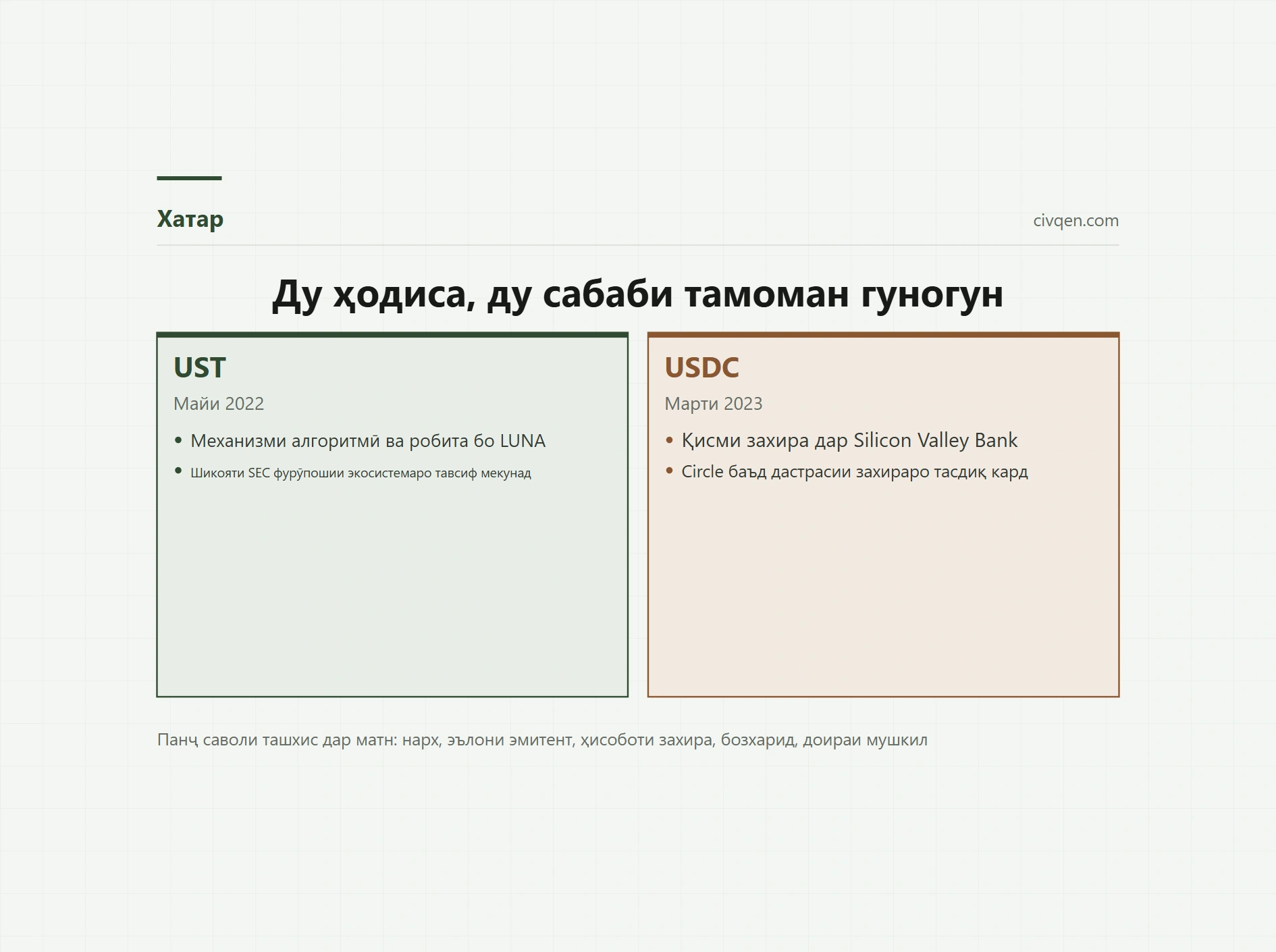1276x952 pixels.
Task: Click the USDC card heading
Action: (701, 367)
